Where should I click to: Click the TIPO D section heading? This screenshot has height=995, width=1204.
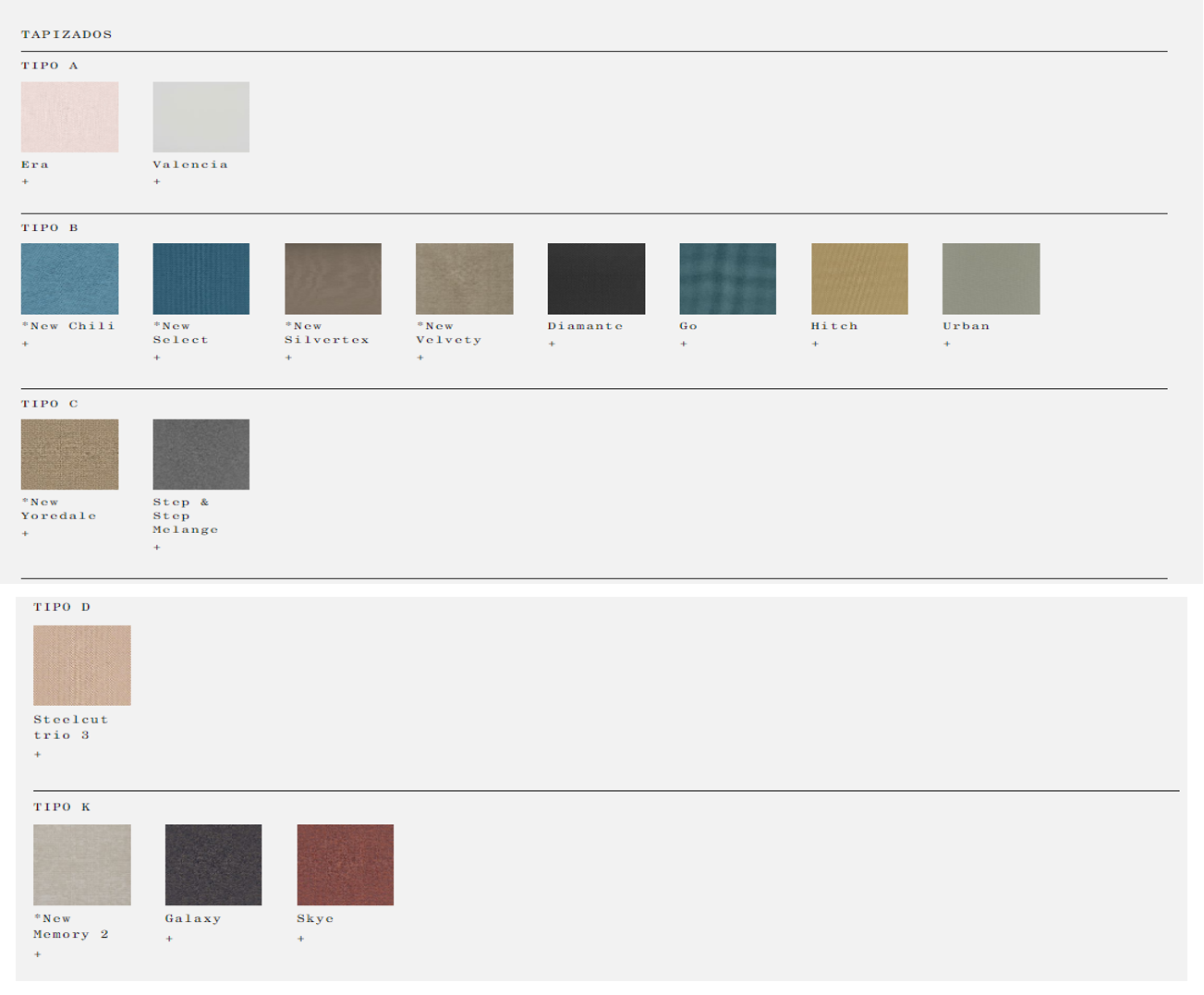pos(62,607)
